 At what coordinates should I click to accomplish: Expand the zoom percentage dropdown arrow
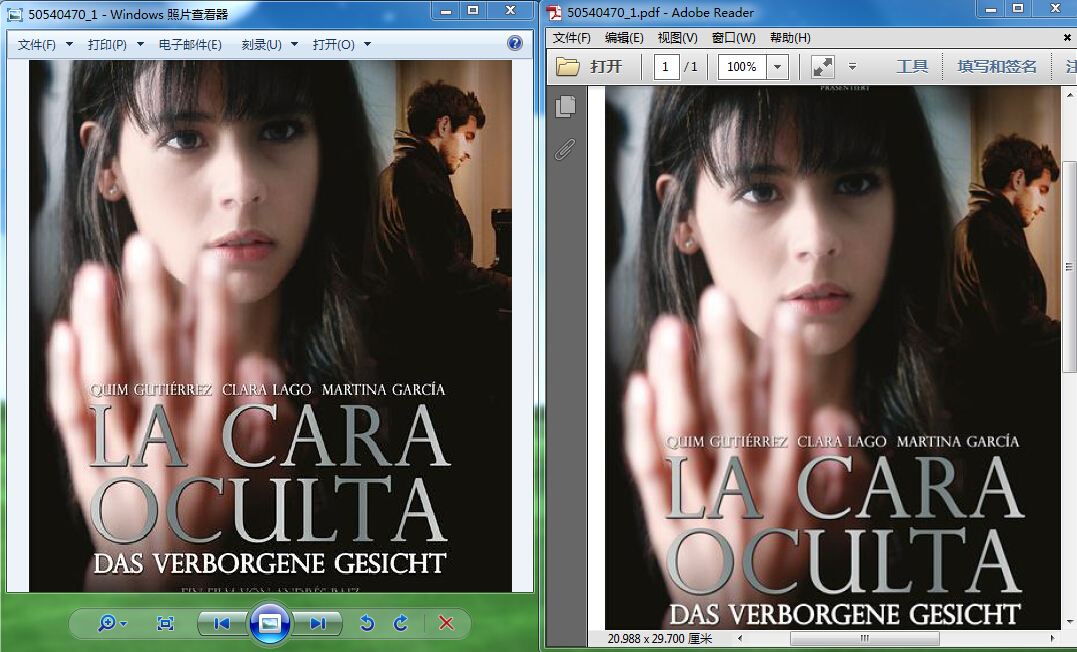tap(778, 67)
